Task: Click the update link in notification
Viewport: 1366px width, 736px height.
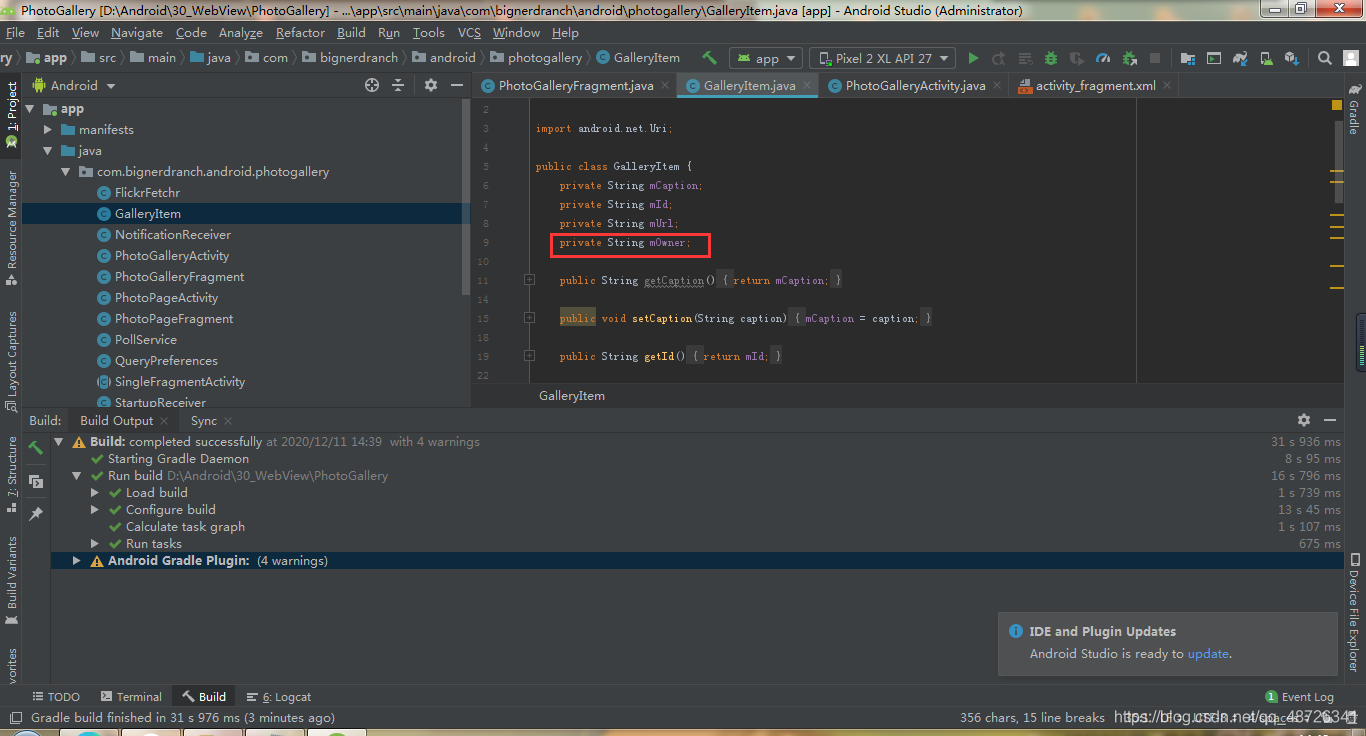Action: click(x=1208, y=654)
